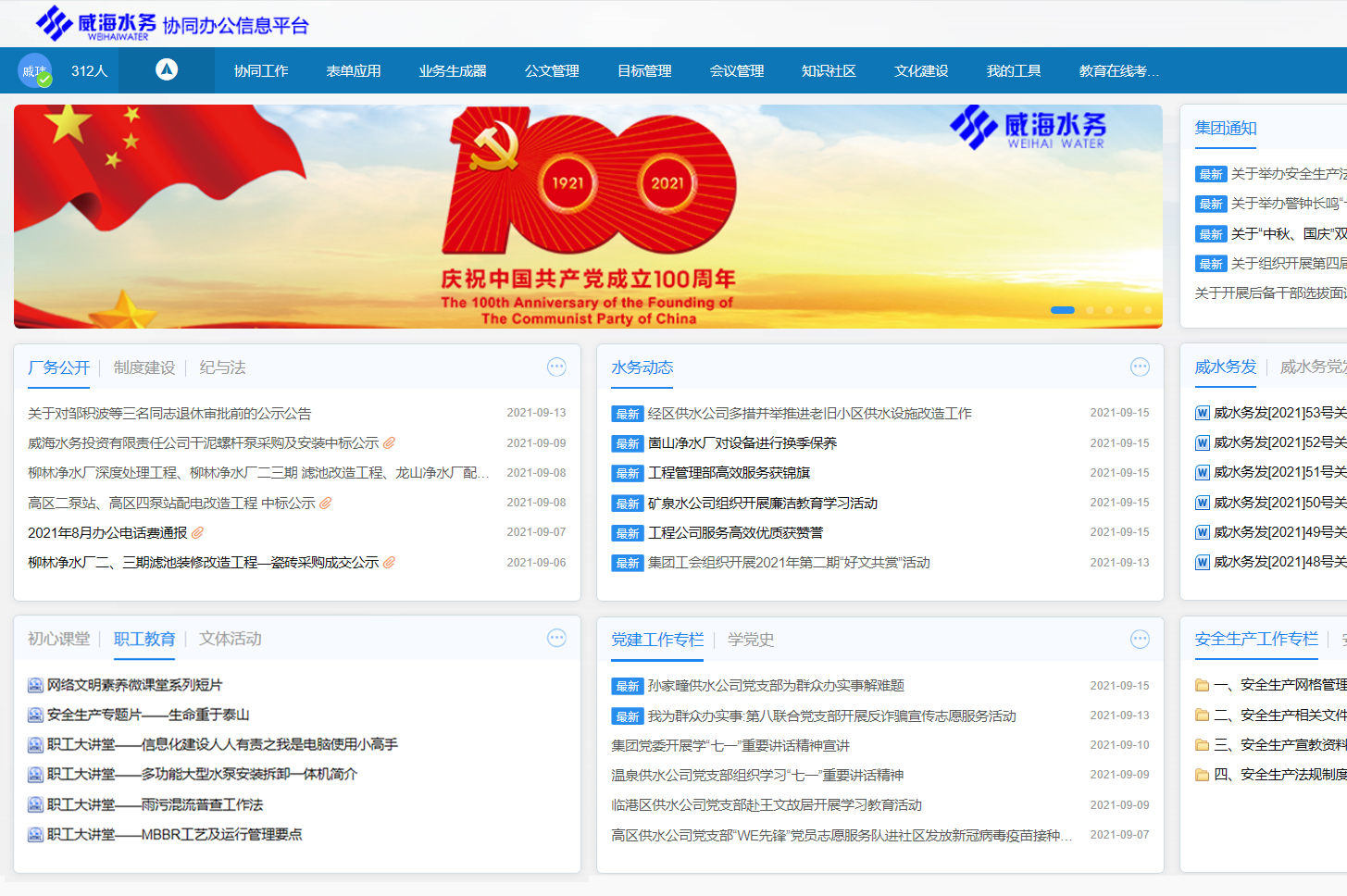Click the more icon in 职工教育 panel
1347x896 pixels.
coord(556,638)
